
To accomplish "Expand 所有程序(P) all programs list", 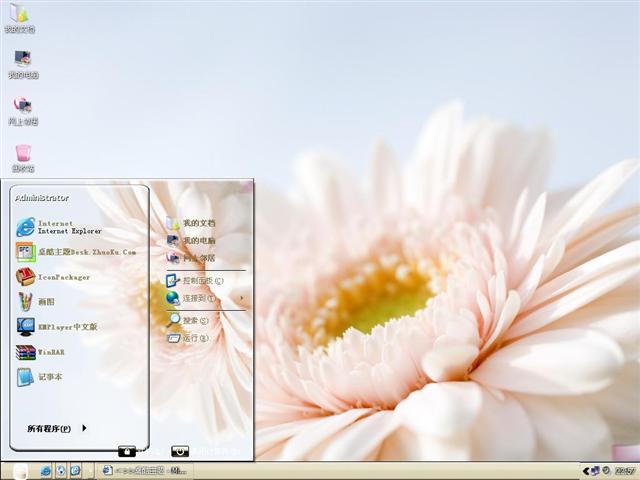I will click(57, 429).
